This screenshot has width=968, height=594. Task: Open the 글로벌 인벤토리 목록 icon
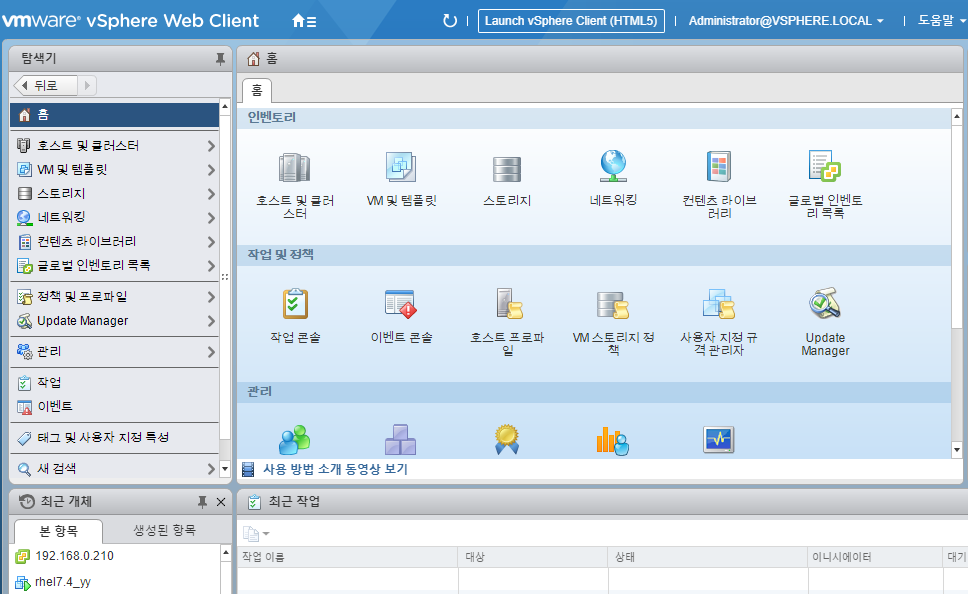point(825,165)
